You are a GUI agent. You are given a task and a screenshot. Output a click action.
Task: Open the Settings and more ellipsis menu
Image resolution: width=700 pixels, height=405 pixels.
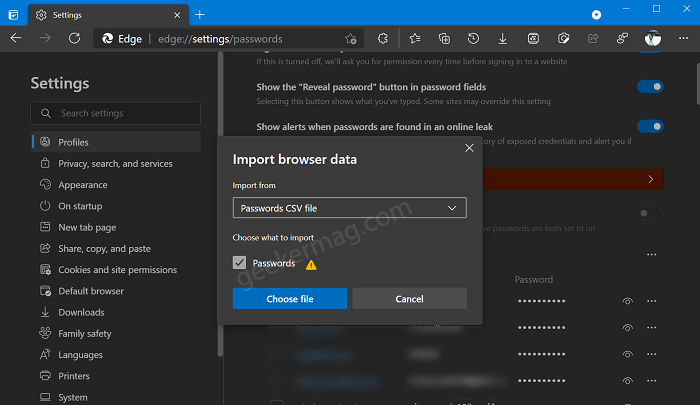(x=683, y=38)
